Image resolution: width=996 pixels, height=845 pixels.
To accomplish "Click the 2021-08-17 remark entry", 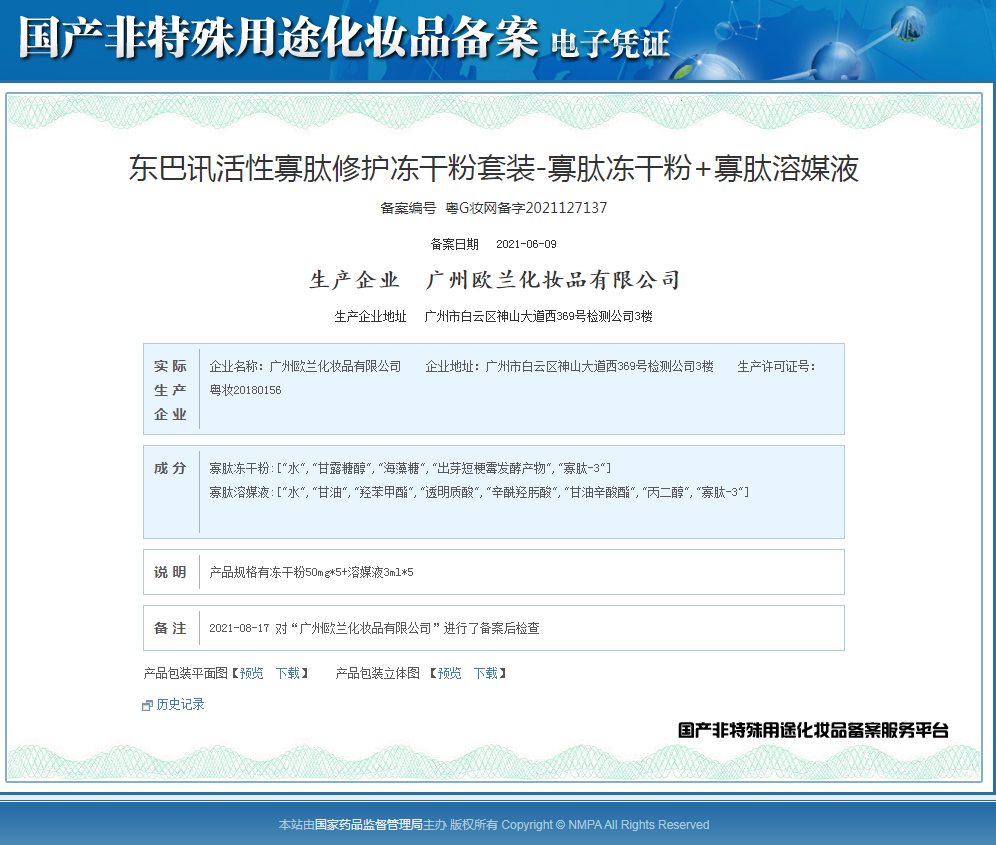I will coord(374,628).
